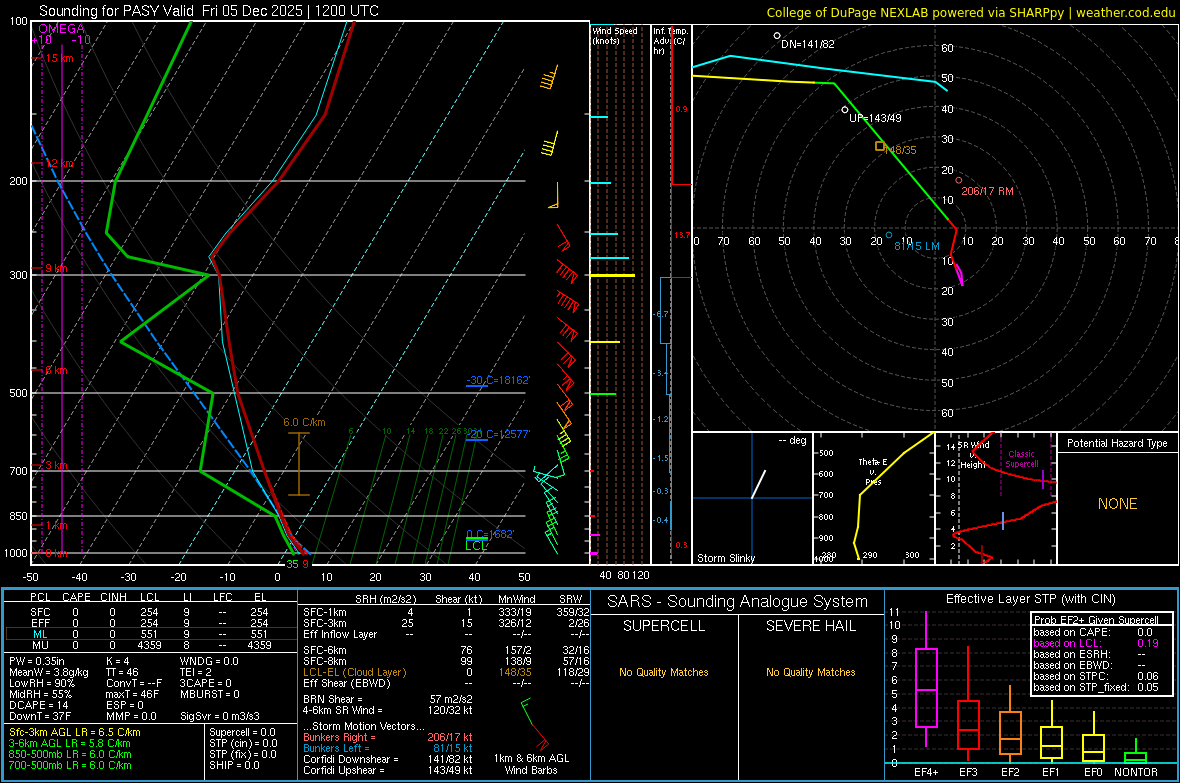The image size is (1180, 783).
Task: Click the 'Prob EF2+ Given Supercell' heading
Action: (1096, 620)
